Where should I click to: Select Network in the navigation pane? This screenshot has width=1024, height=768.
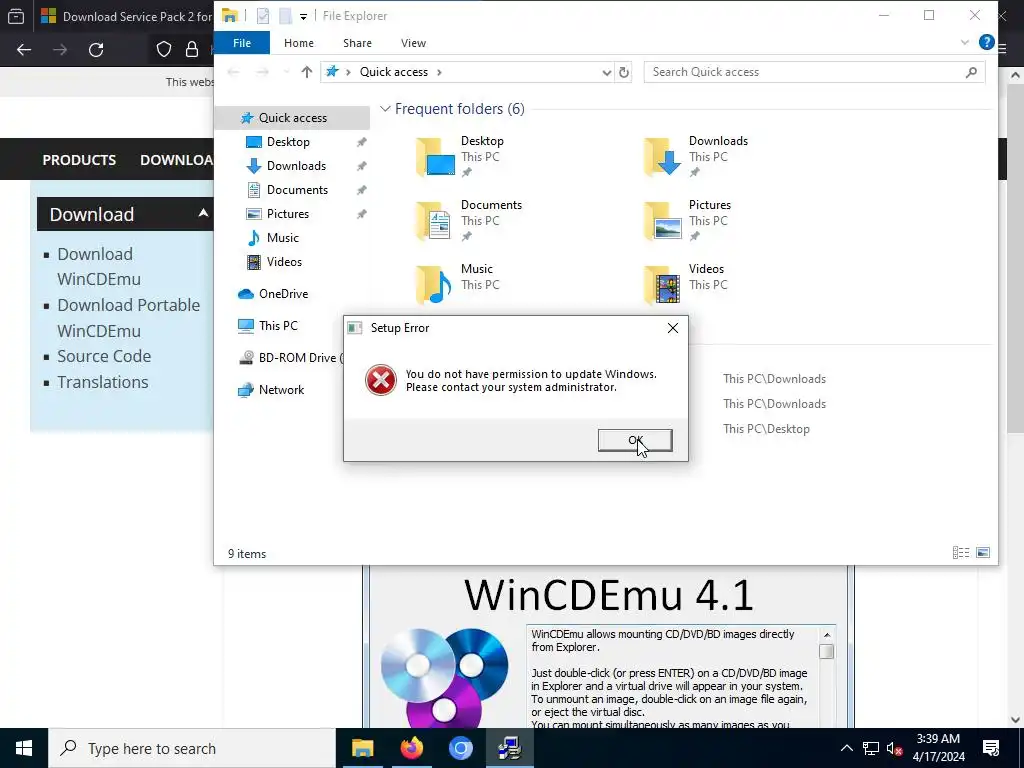(281, 390)
